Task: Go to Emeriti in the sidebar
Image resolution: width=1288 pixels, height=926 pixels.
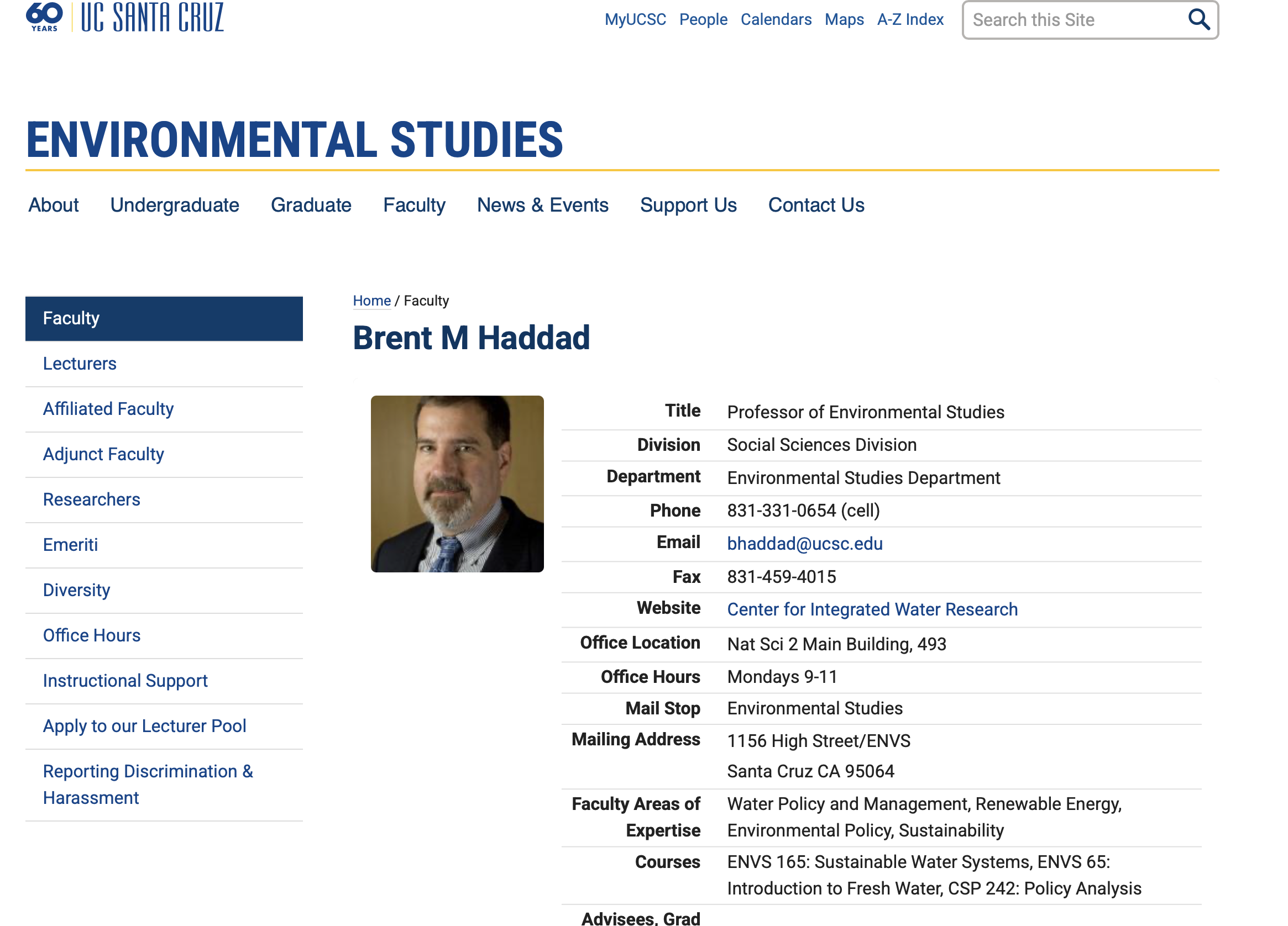Action: click(70, 544)
